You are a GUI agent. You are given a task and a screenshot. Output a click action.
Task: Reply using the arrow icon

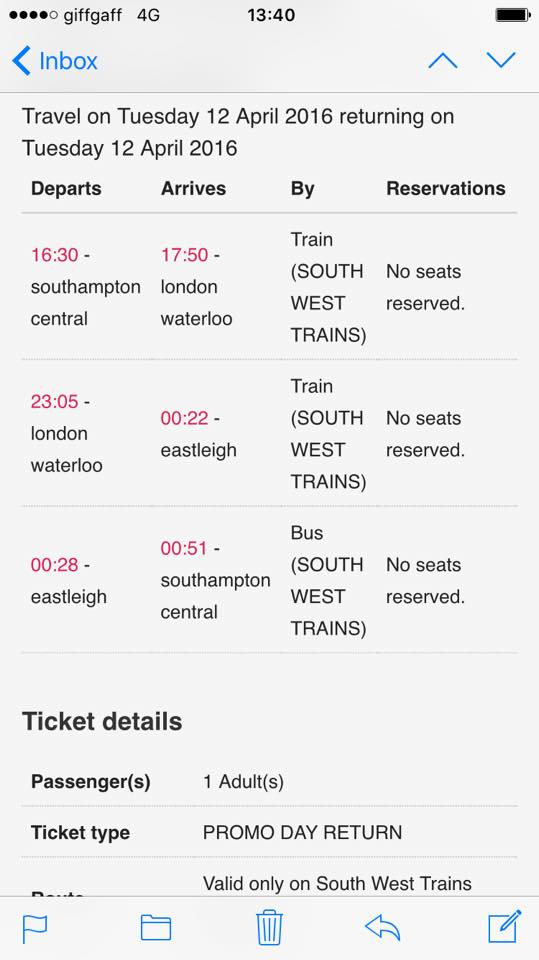(383, 928)
